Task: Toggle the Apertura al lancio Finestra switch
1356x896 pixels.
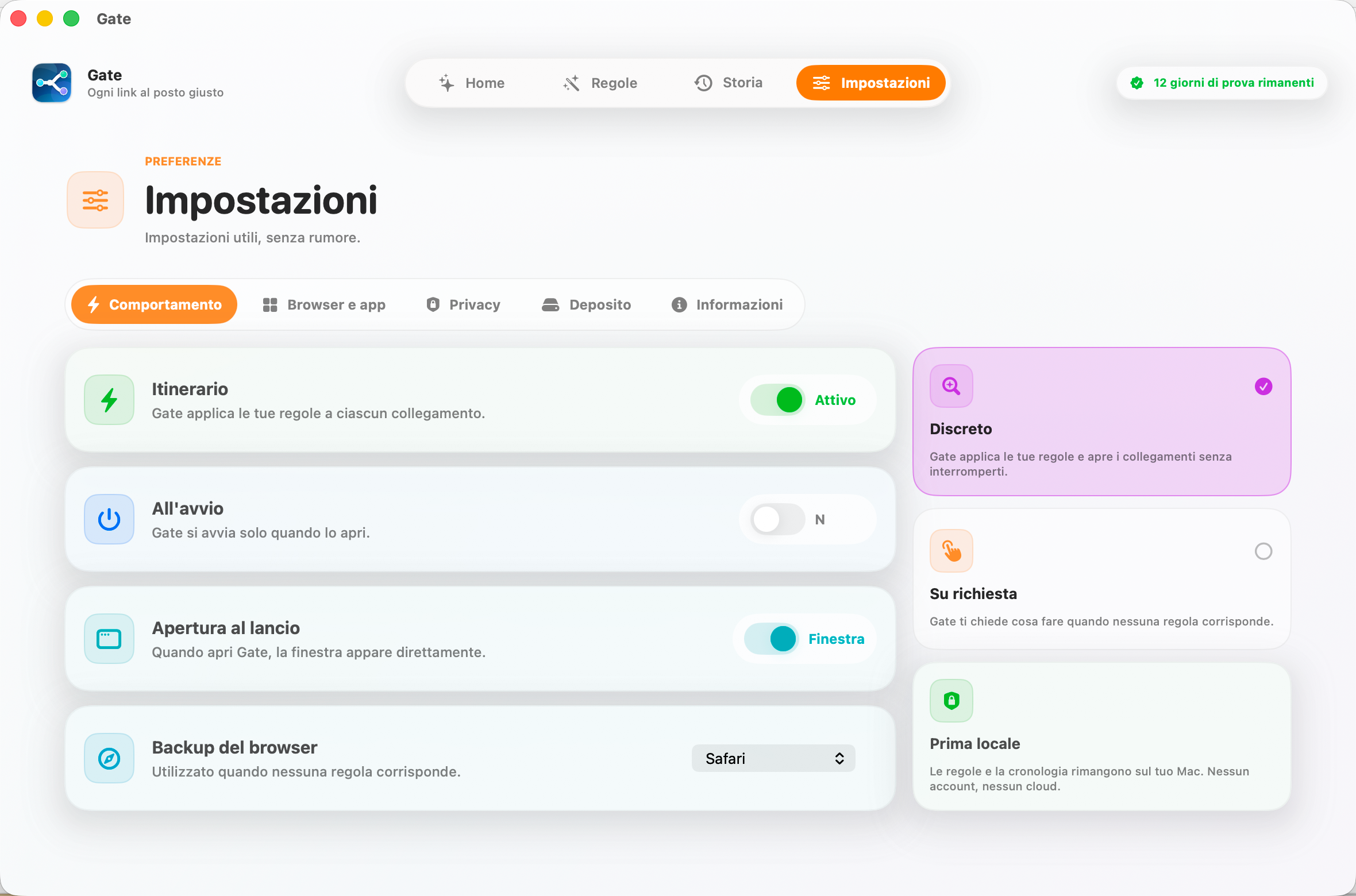Action: pyautogui.click(x=772, y=639)
